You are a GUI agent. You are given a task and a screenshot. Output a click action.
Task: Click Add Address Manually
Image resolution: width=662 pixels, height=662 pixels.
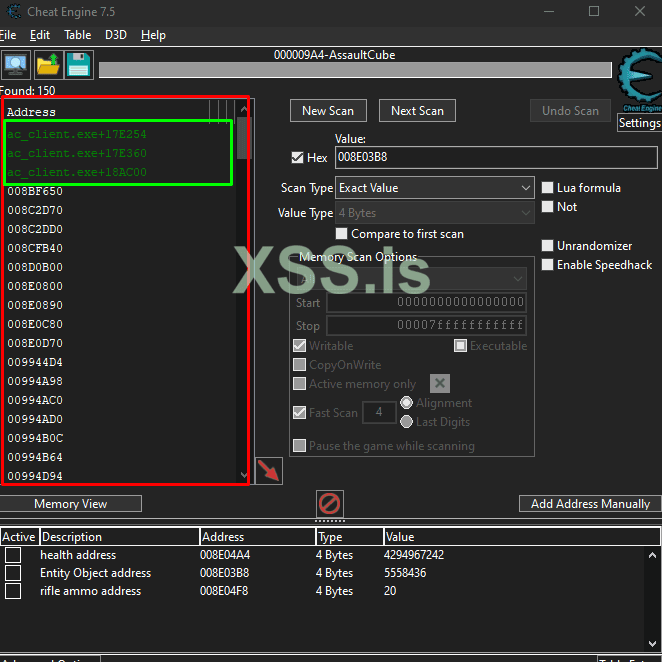click(590, 504)
